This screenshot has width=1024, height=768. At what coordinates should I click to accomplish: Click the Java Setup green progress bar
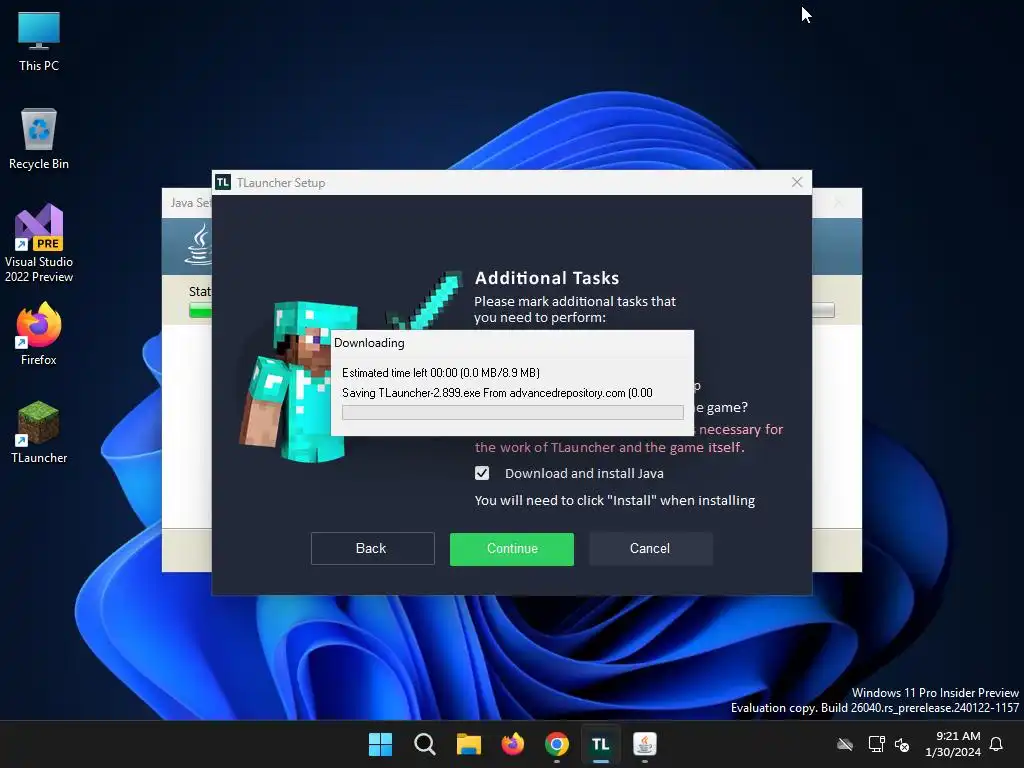[200, 311]
